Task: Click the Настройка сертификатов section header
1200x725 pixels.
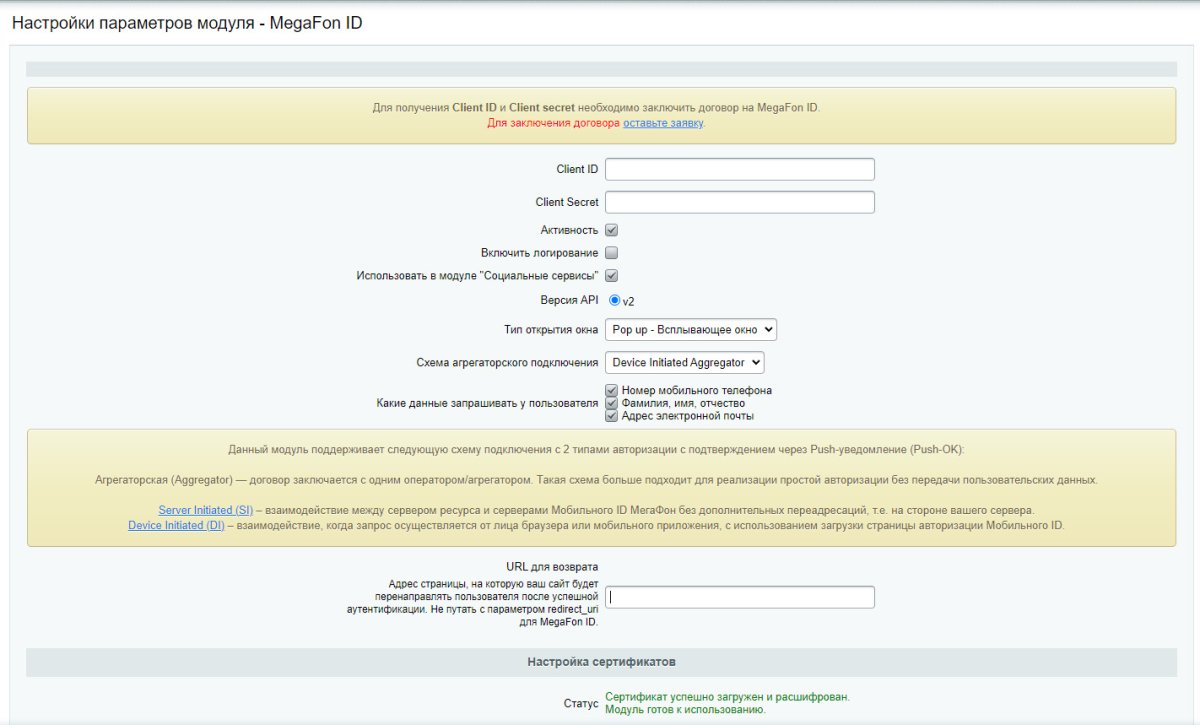Action: pyautogui.click(x=599, y=661)
